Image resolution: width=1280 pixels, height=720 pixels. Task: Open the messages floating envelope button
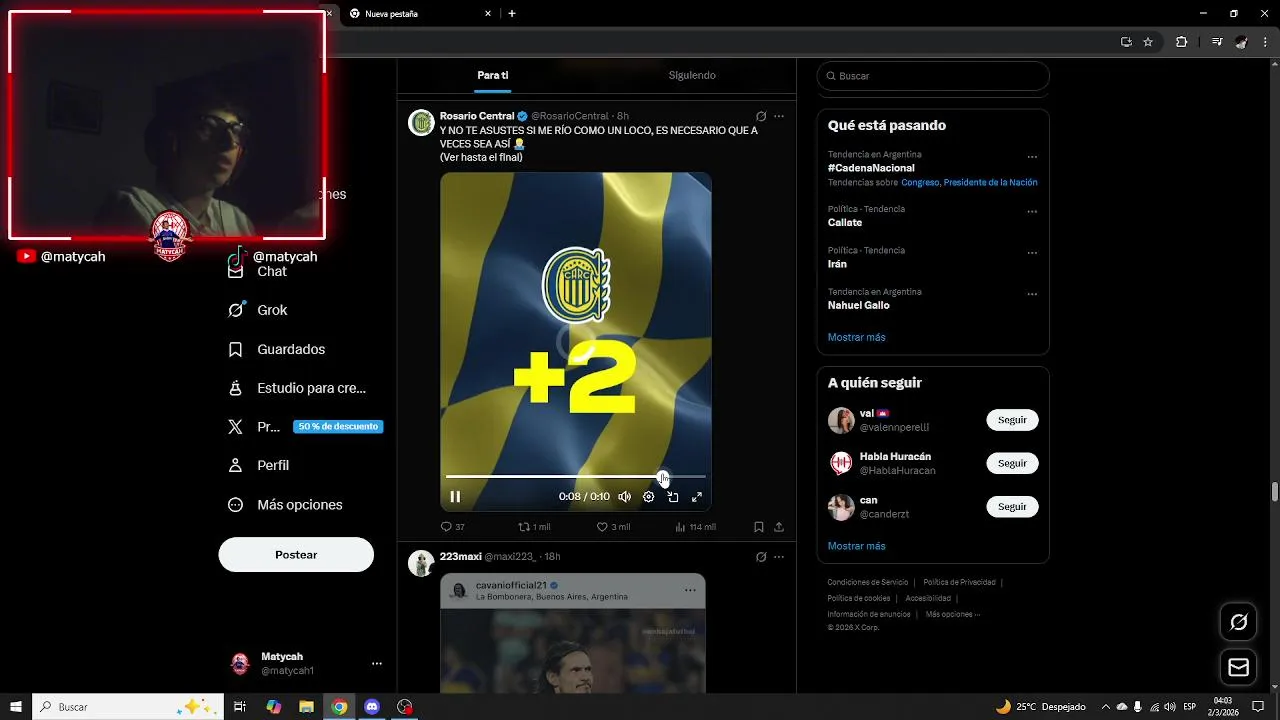(x=1238, y=667)
